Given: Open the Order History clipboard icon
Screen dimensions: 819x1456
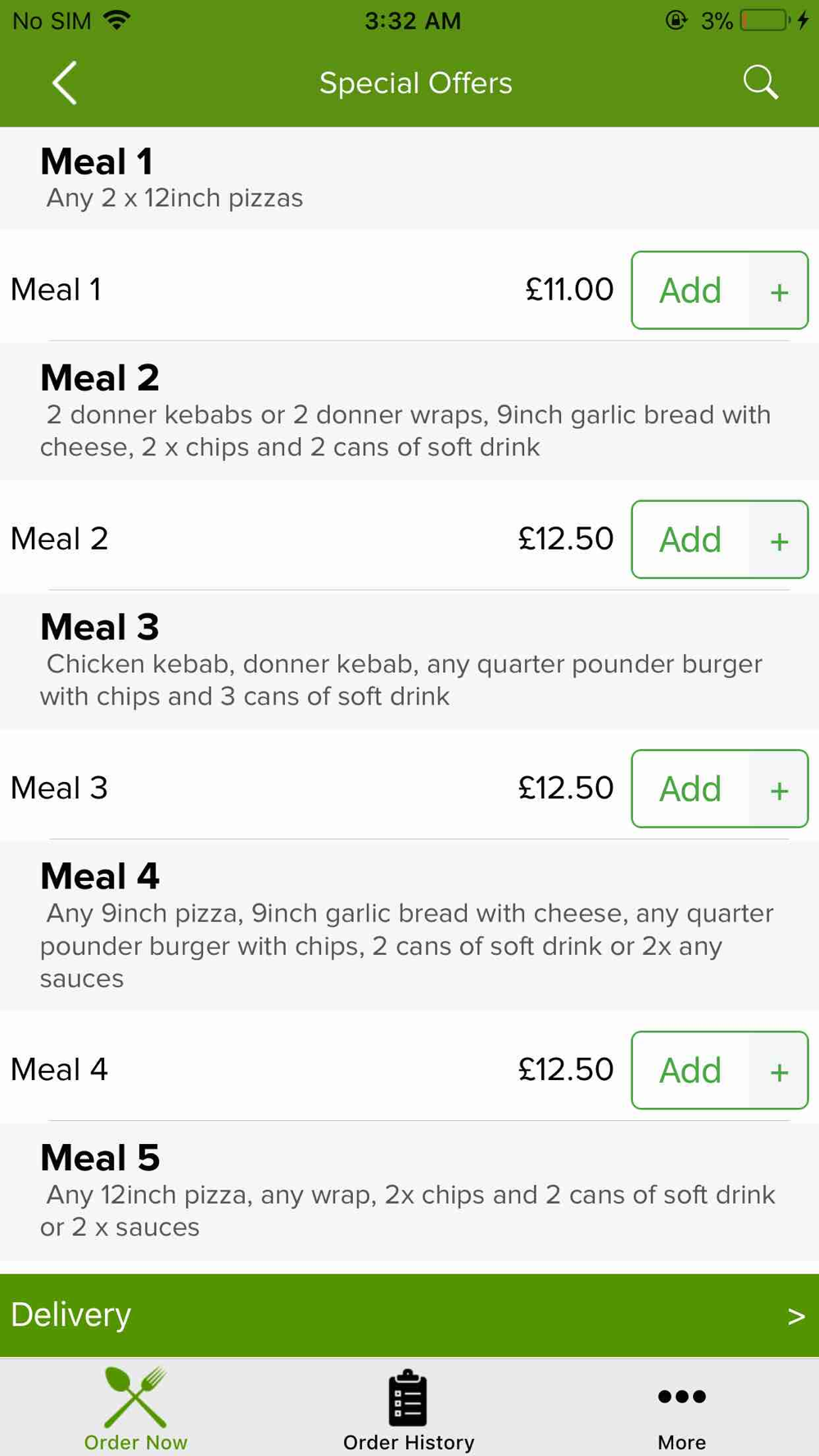Looking at the screenshot, I should point(408,1397).
